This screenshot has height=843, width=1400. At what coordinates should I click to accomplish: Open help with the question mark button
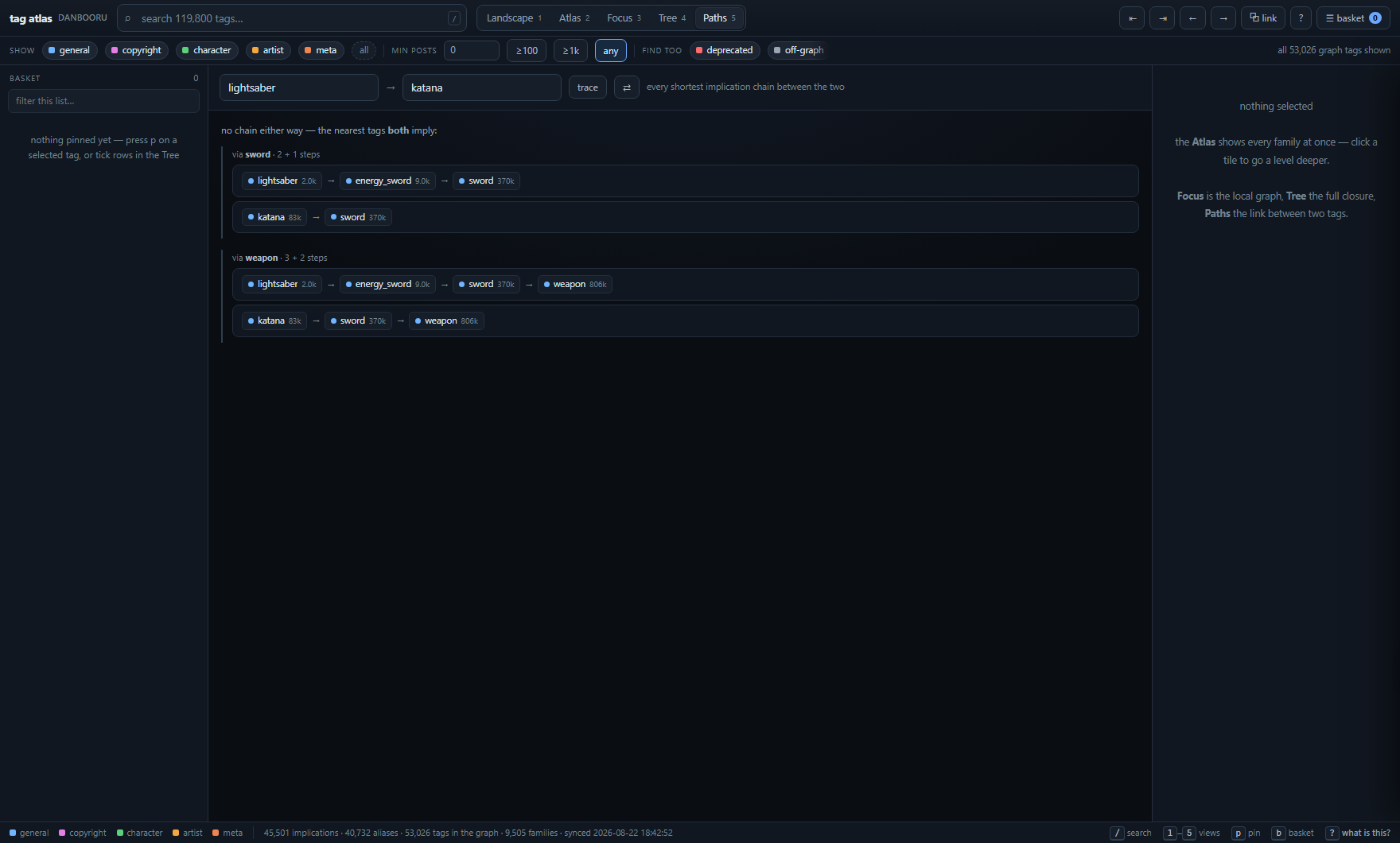(x=1301, y=17)
